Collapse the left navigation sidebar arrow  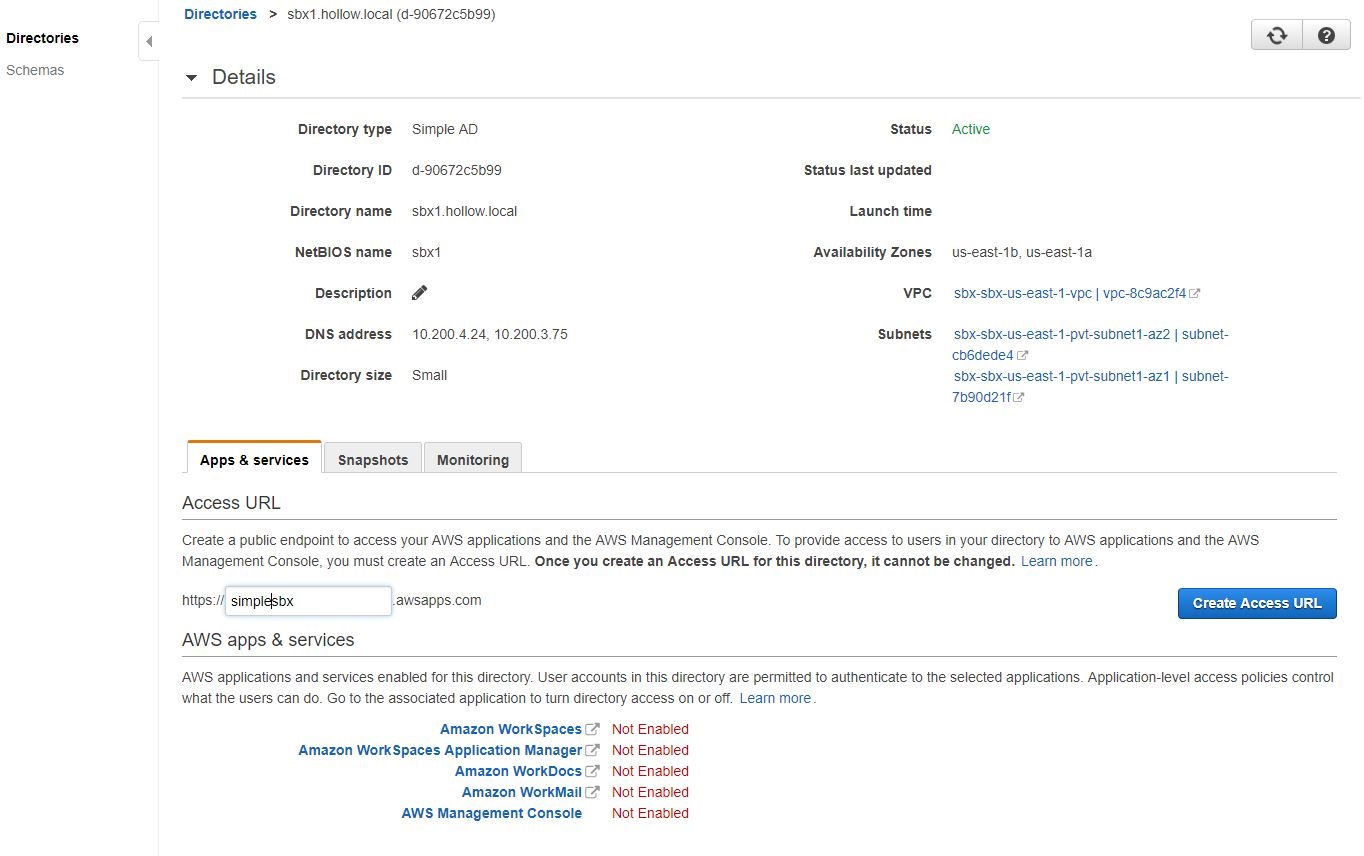point(149,42)
